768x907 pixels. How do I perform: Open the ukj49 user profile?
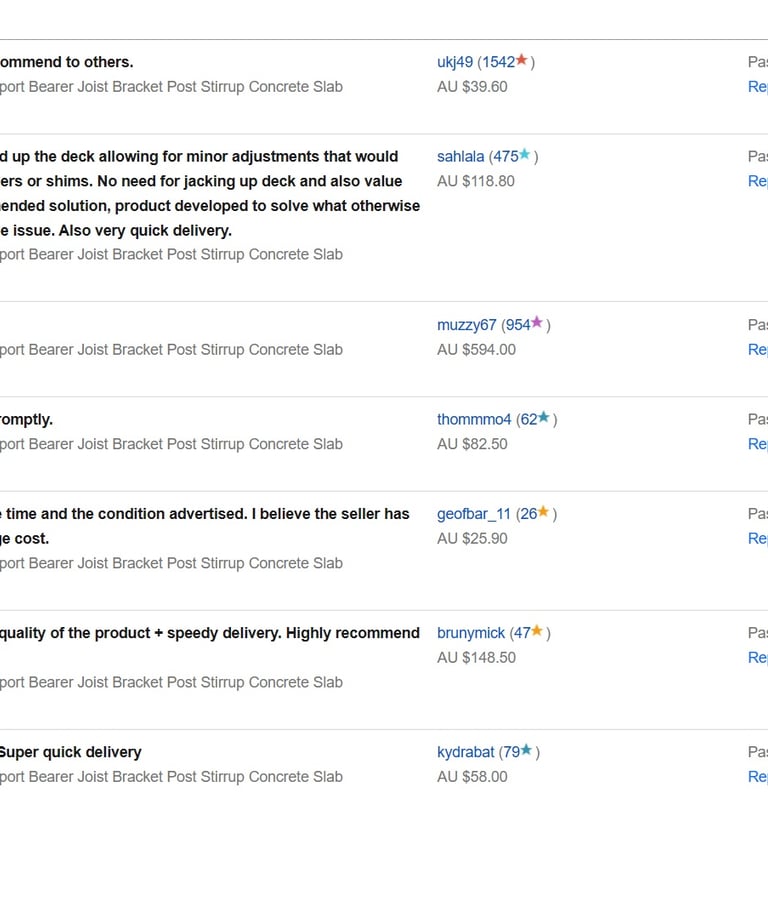[x=455, y=62]
